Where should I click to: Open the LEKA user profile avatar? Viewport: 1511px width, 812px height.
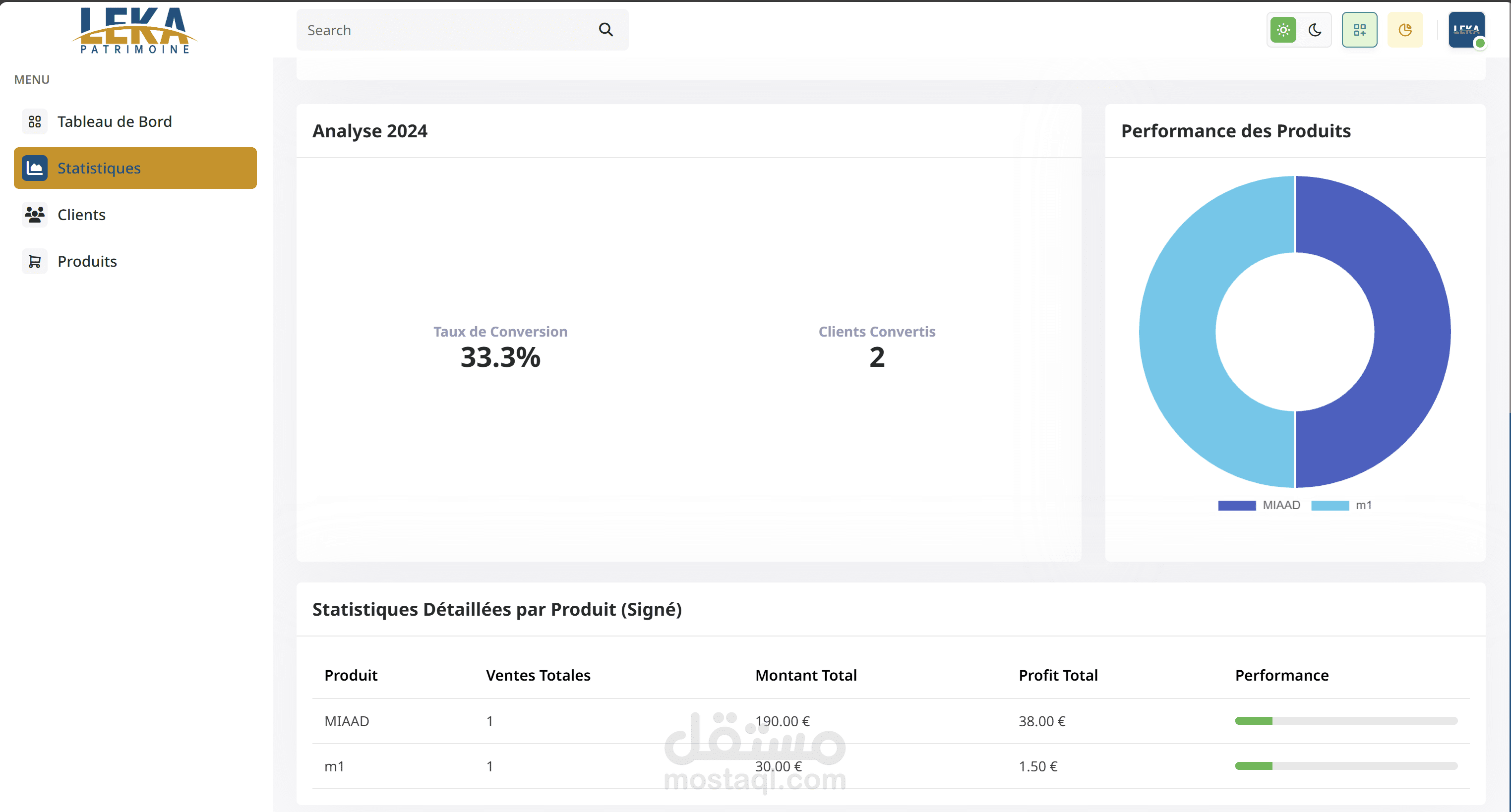coord(1466,30)
